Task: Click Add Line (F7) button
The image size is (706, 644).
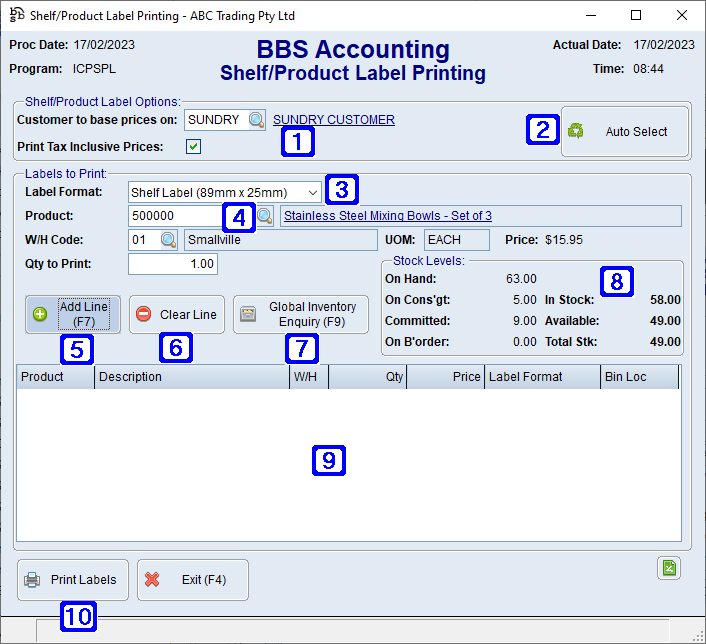Action: coord(73,314)
